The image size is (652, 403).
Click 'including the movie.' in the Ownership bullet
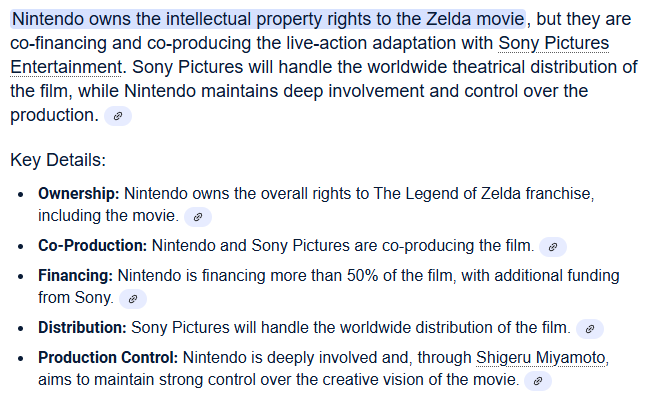[x=108, y=215]
